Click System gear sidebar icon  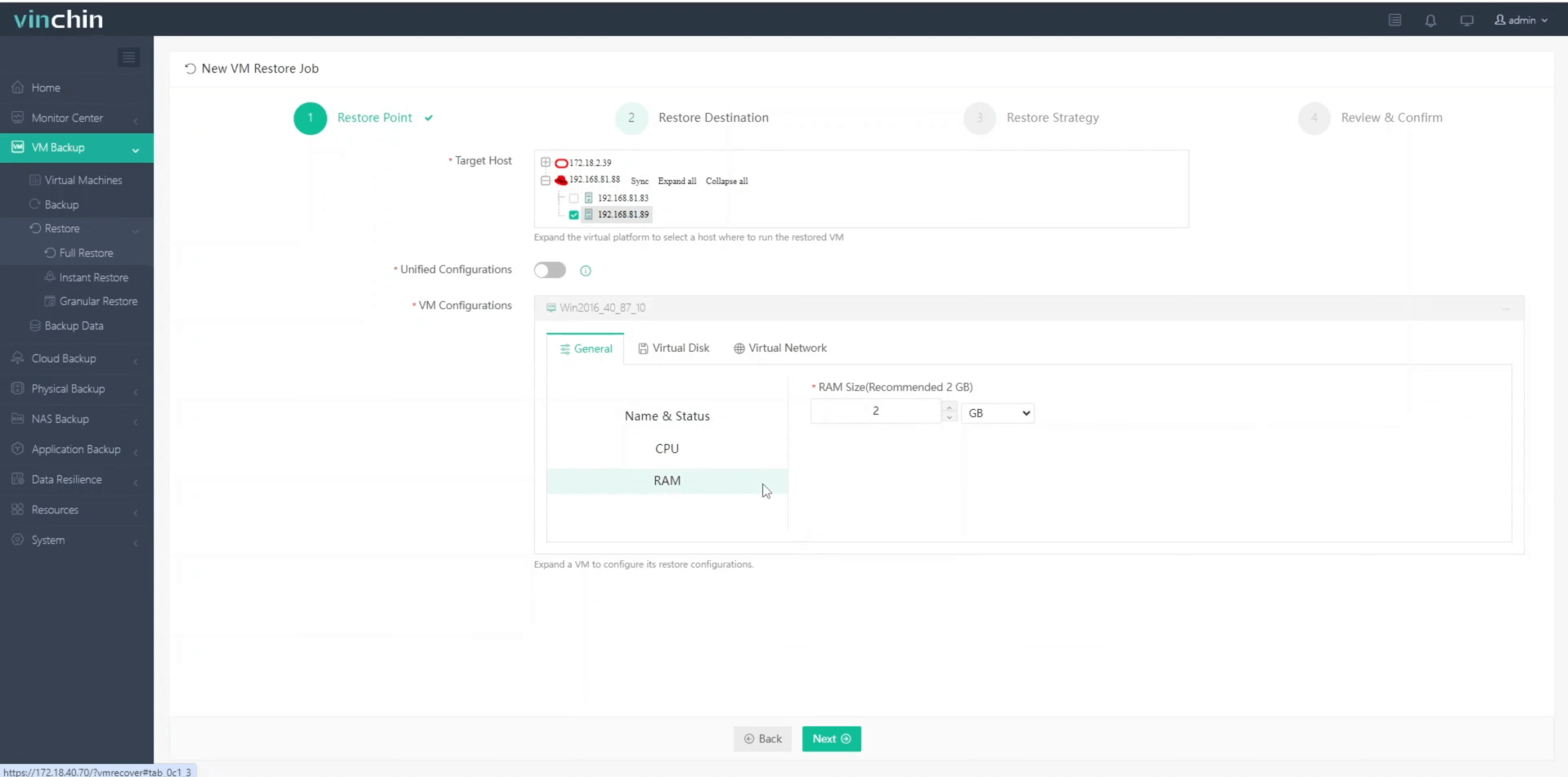click(x=17, y=540)
